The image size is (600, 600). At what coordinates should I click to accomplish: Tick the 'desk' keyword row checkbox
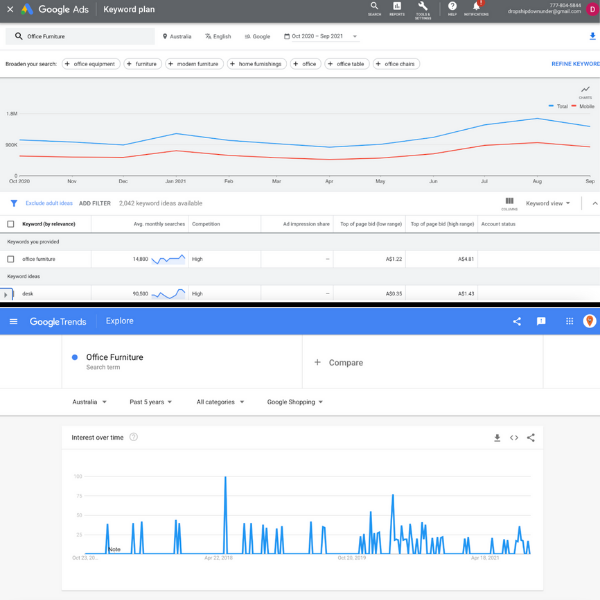click(x=11, y=294)
